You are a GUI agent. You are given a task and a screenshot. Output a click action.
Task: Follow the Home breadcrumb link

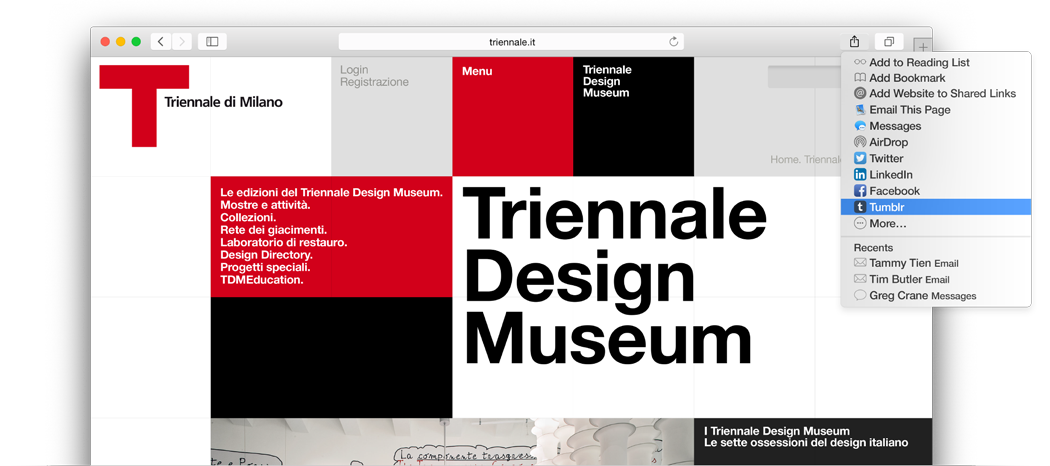click(x=783, y=160)
